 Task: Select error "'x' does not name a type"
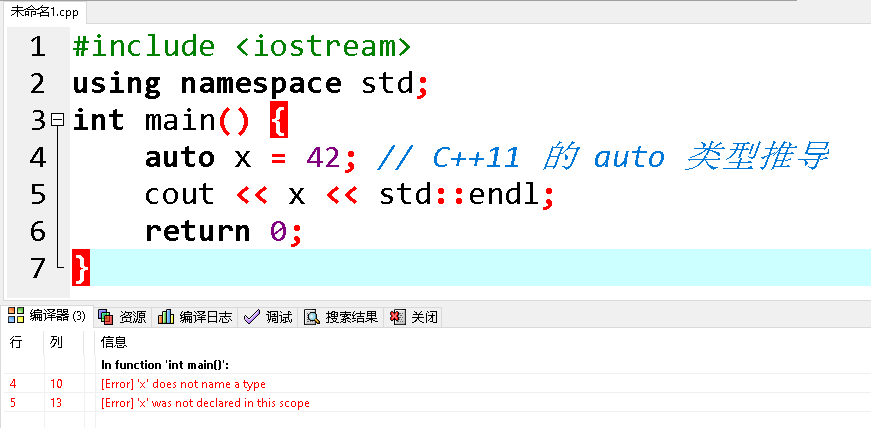183,384
